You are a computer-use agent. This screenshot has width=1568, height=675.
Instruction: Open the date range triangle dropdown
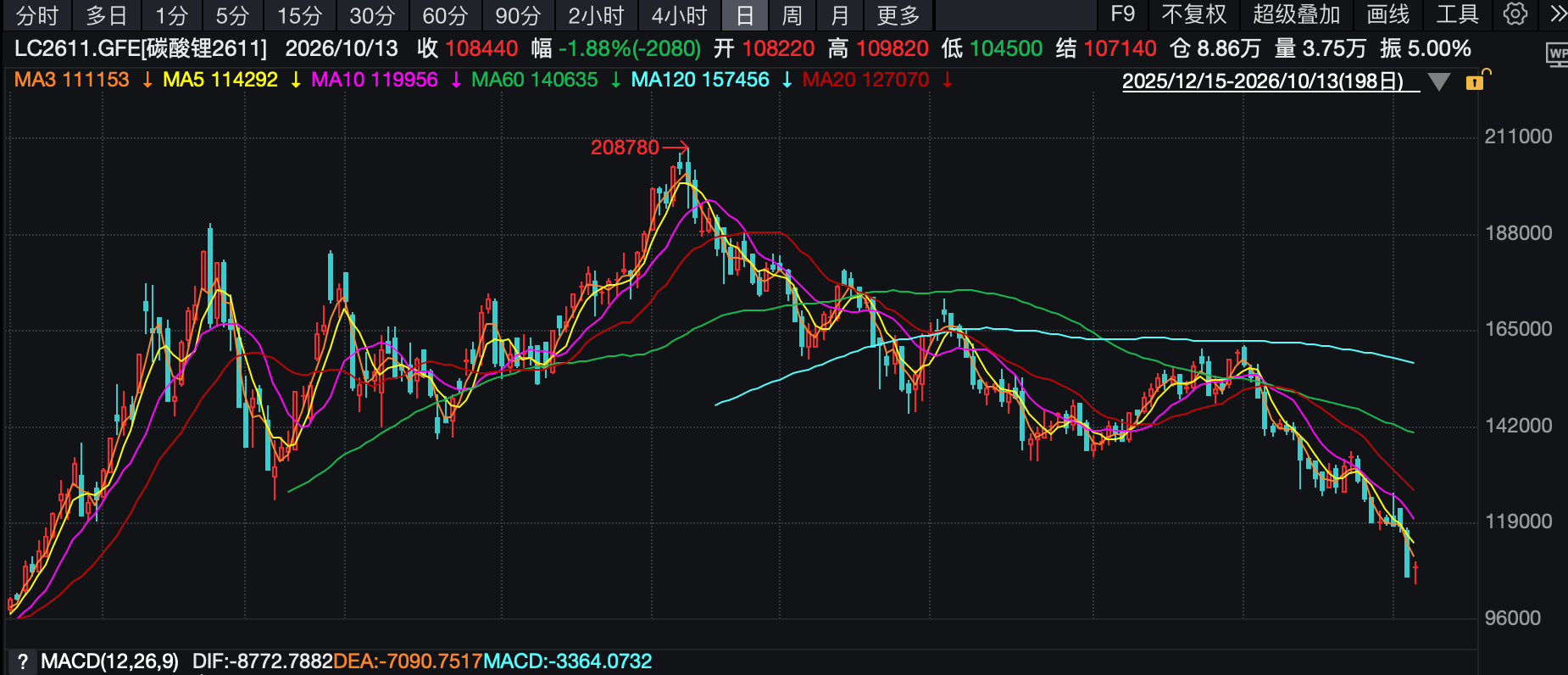click(1439, 81)
